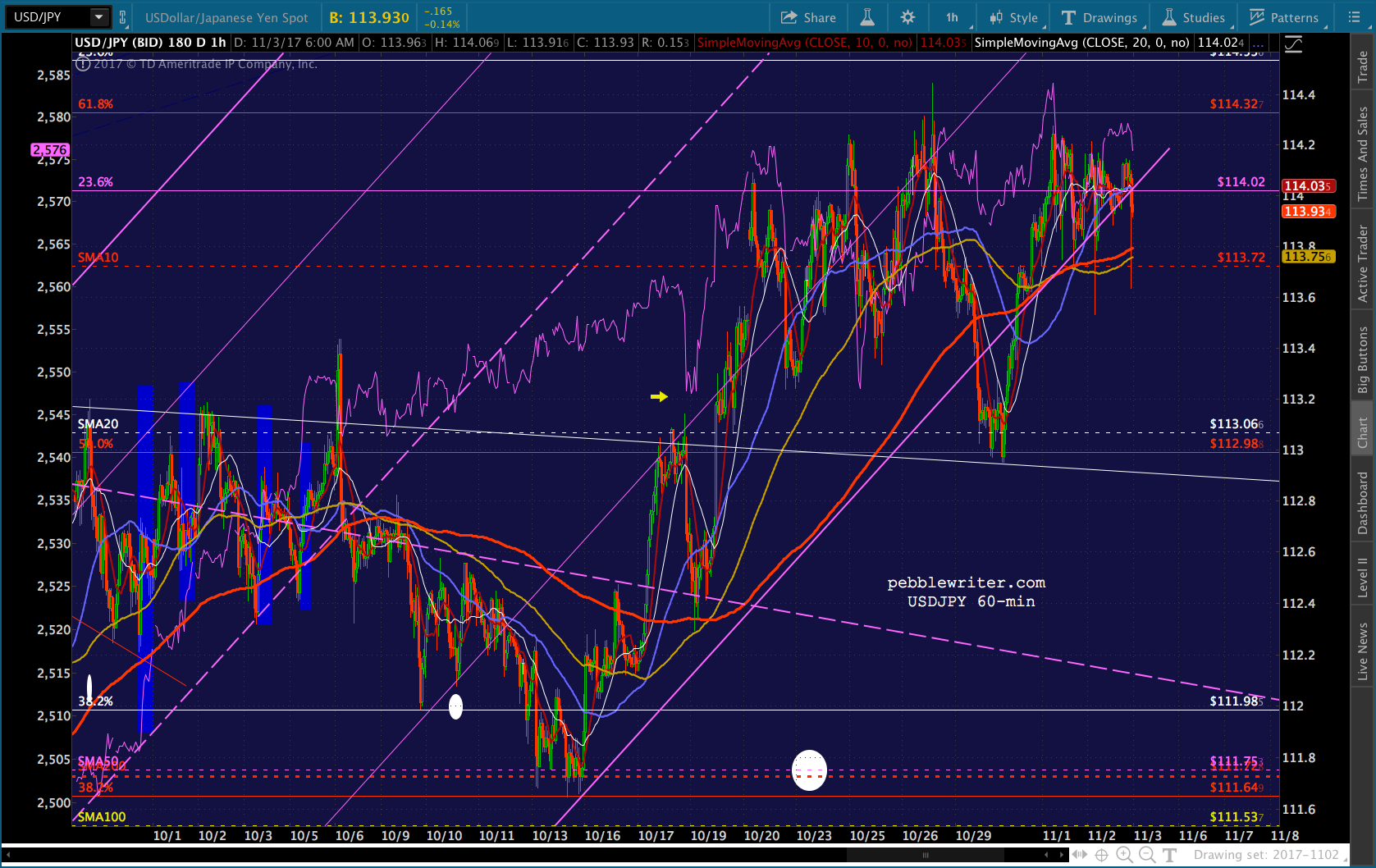This screenshot has width=1376, height=868.
Task: Toggle the list menu icon in toolbar
Action: (x=1355, y=17)
